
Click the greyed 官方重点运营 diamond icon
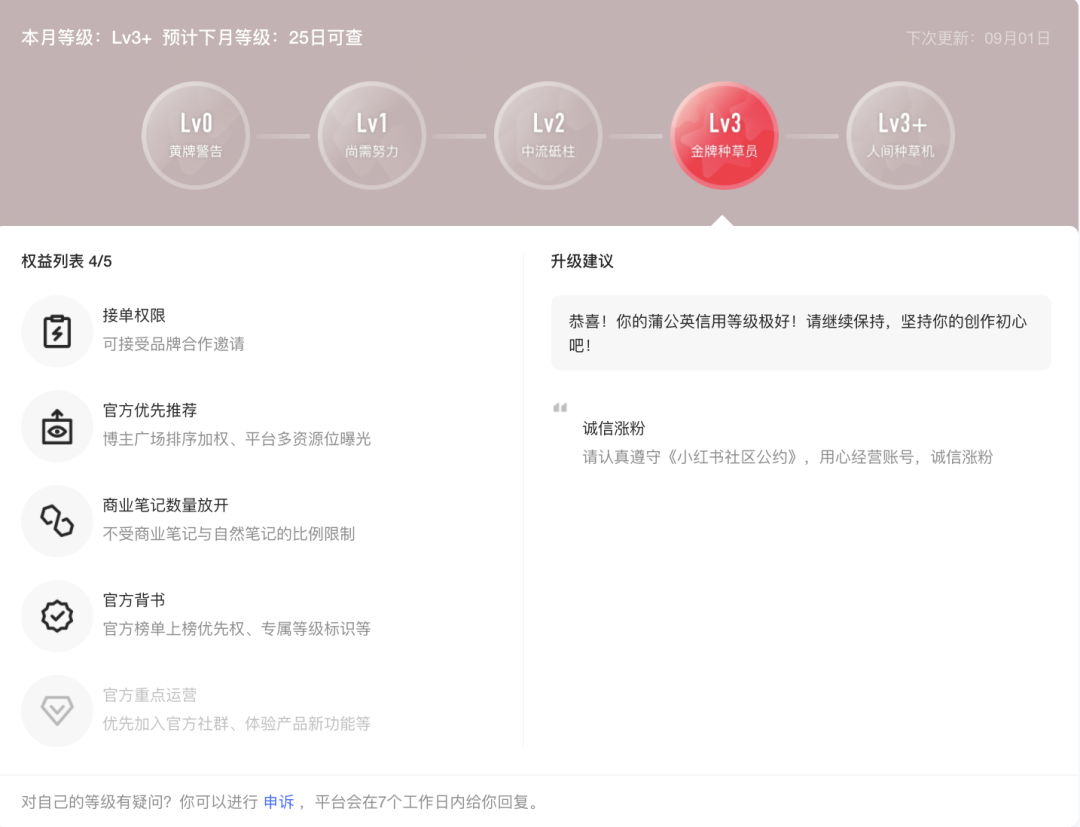coord(57,711)
